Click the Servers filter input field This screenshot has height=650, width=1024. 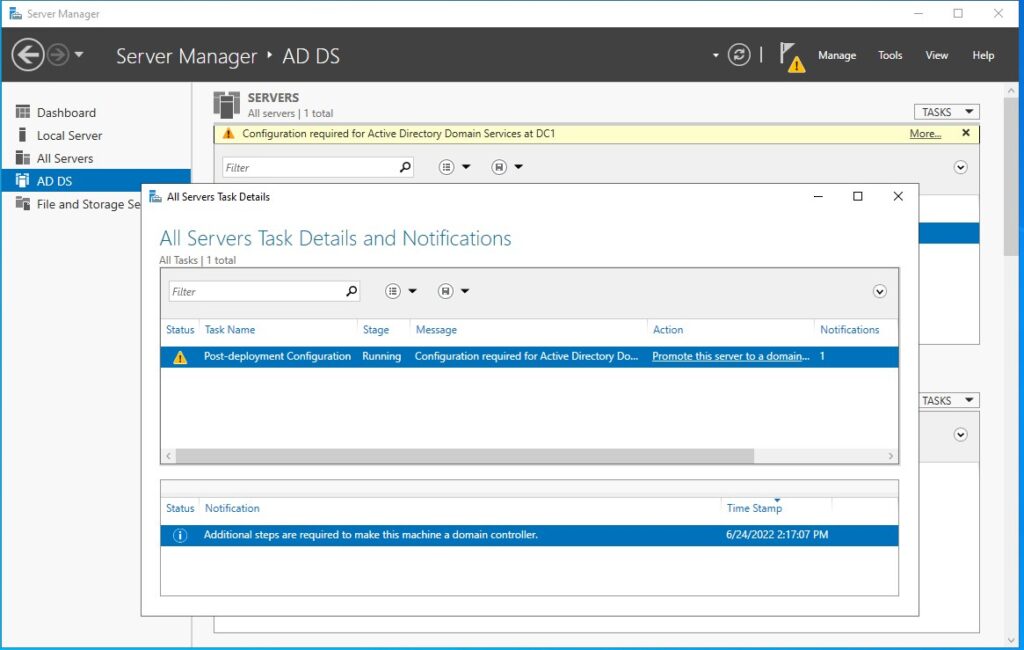pos(310,167)
